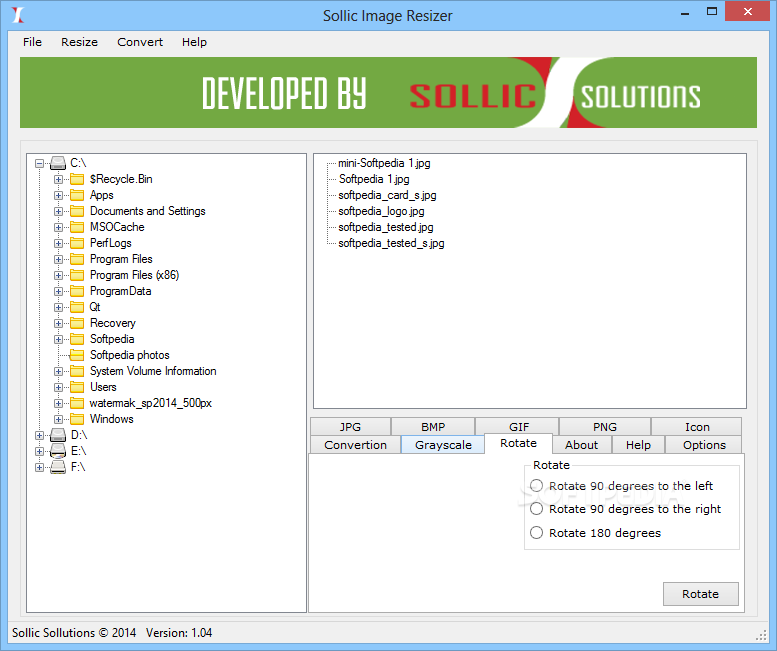This screenshot has height=651, width=777.
Task: Open the Convertion tab
Action: (355, 444)
